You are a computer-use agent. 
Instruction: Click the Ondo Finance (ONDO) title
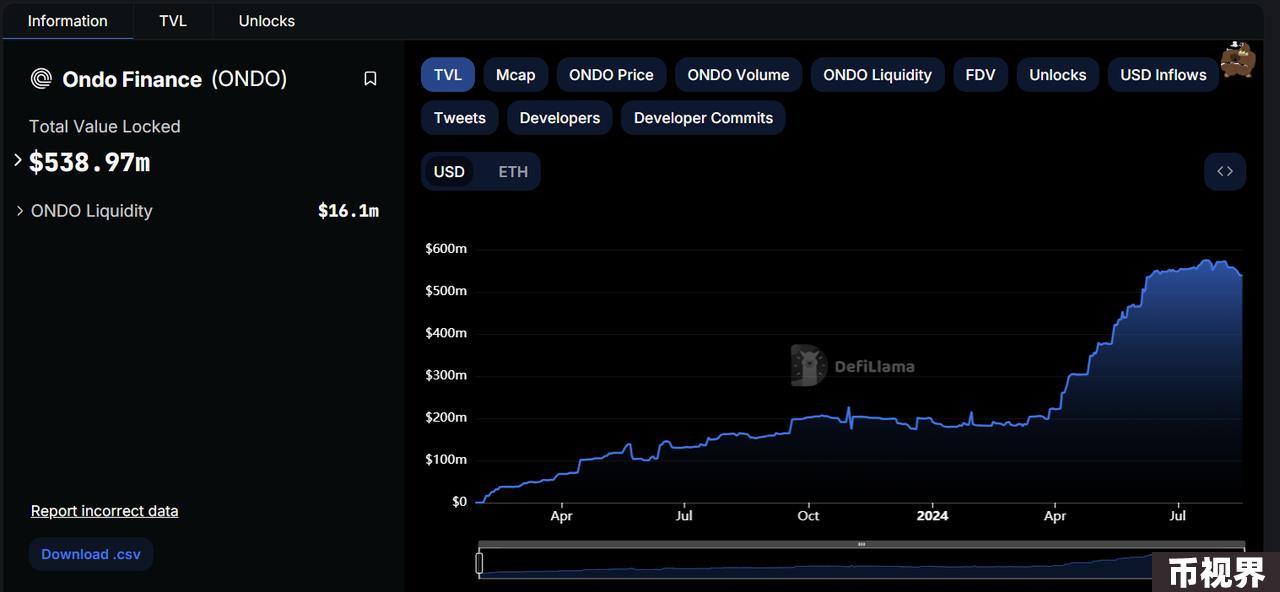click(x=175, y=79)
